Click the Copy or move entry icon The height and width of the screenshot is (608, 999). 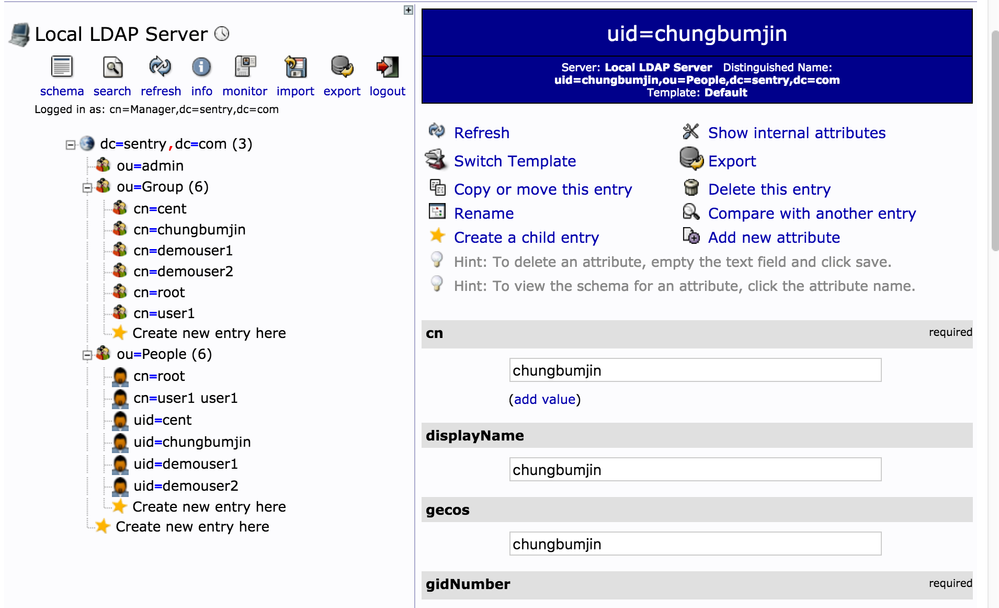click(437, 187)
